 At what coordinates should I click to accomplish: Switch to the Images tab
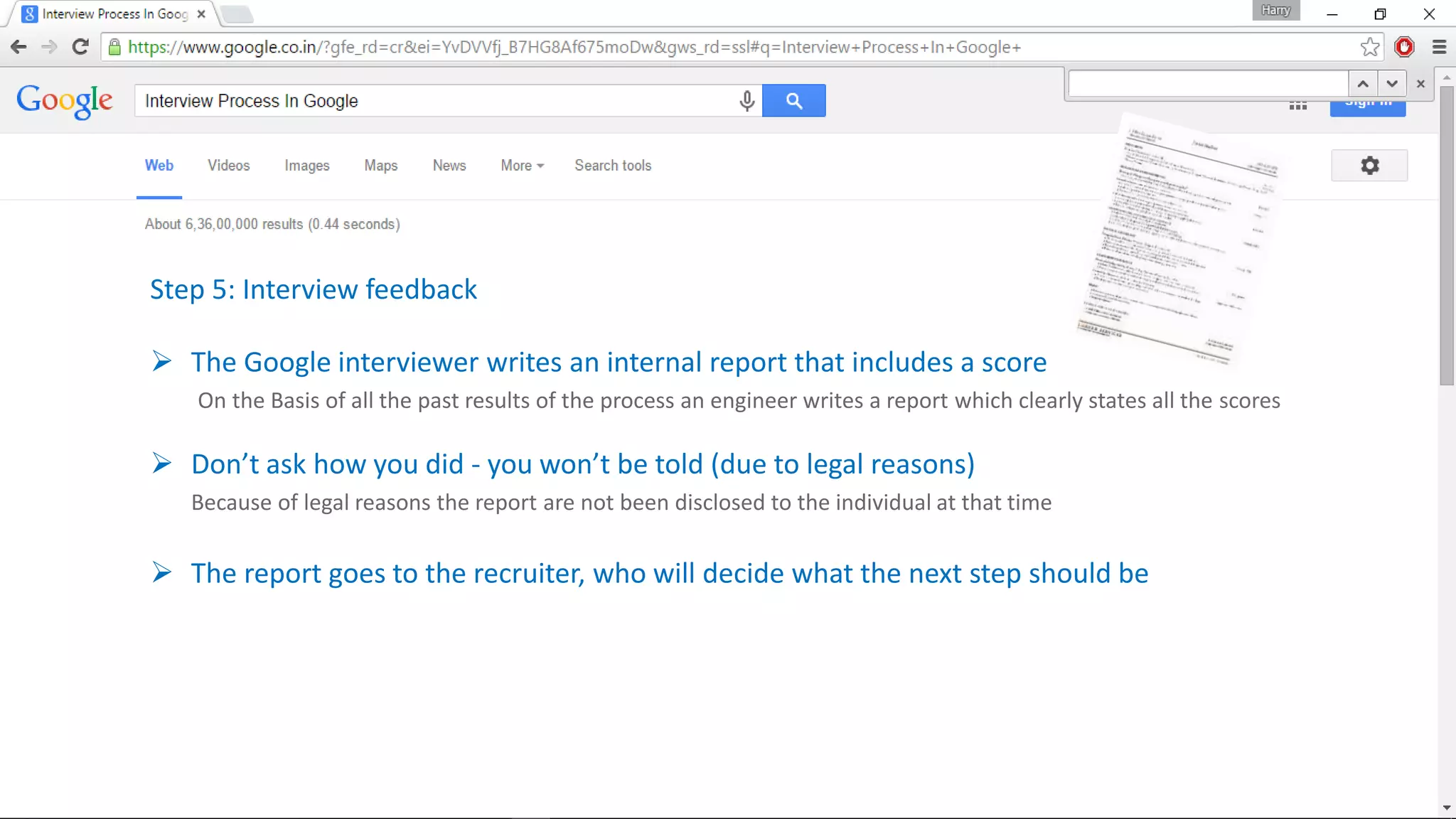pos(307,166)
